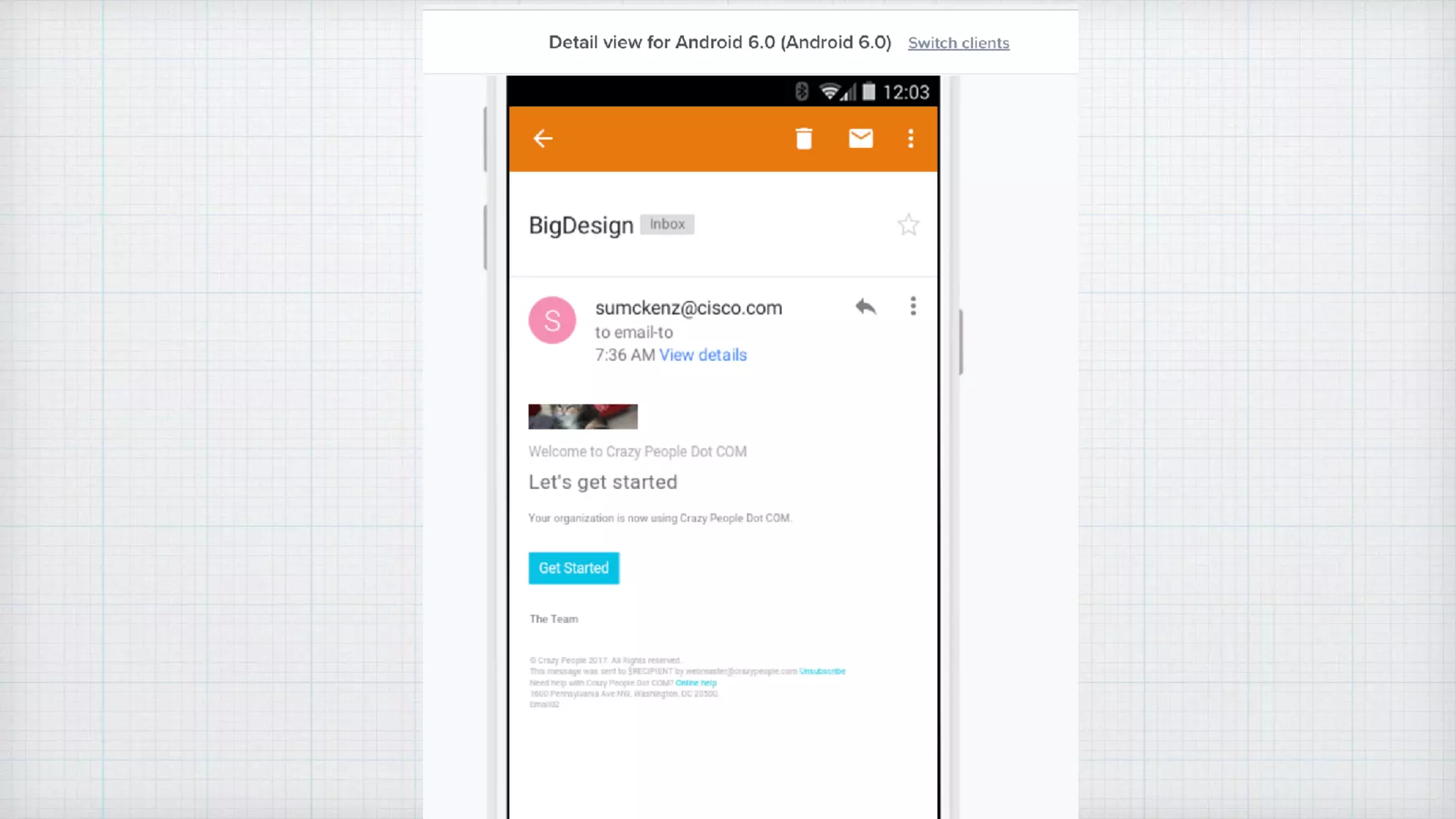Tap the pink S sender avatar
This screenshot has width=1456, height=819.
[x=552, y=321]
